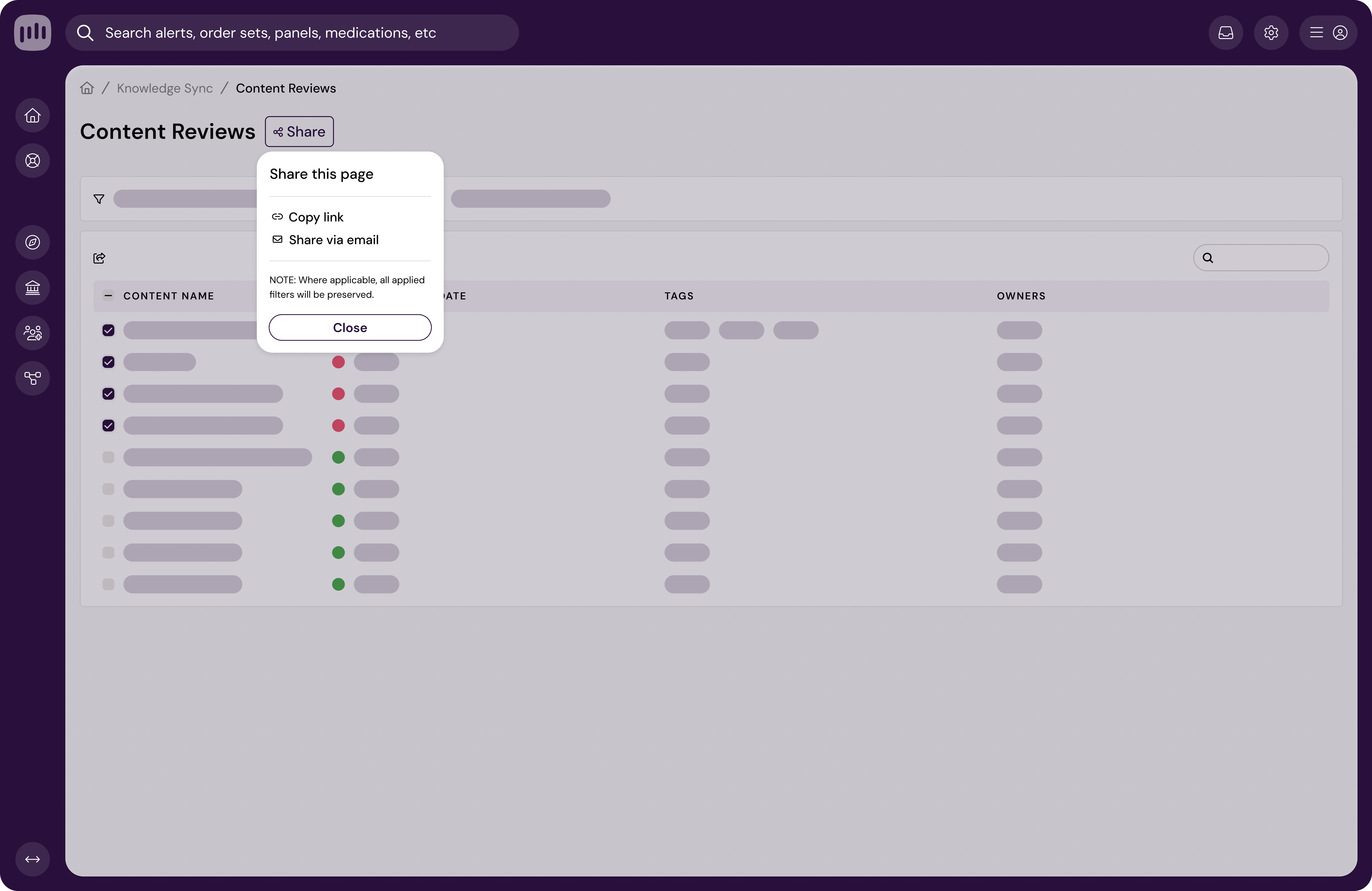
Task: Open the compass explore sidebar icon
Action: (32, 242)
